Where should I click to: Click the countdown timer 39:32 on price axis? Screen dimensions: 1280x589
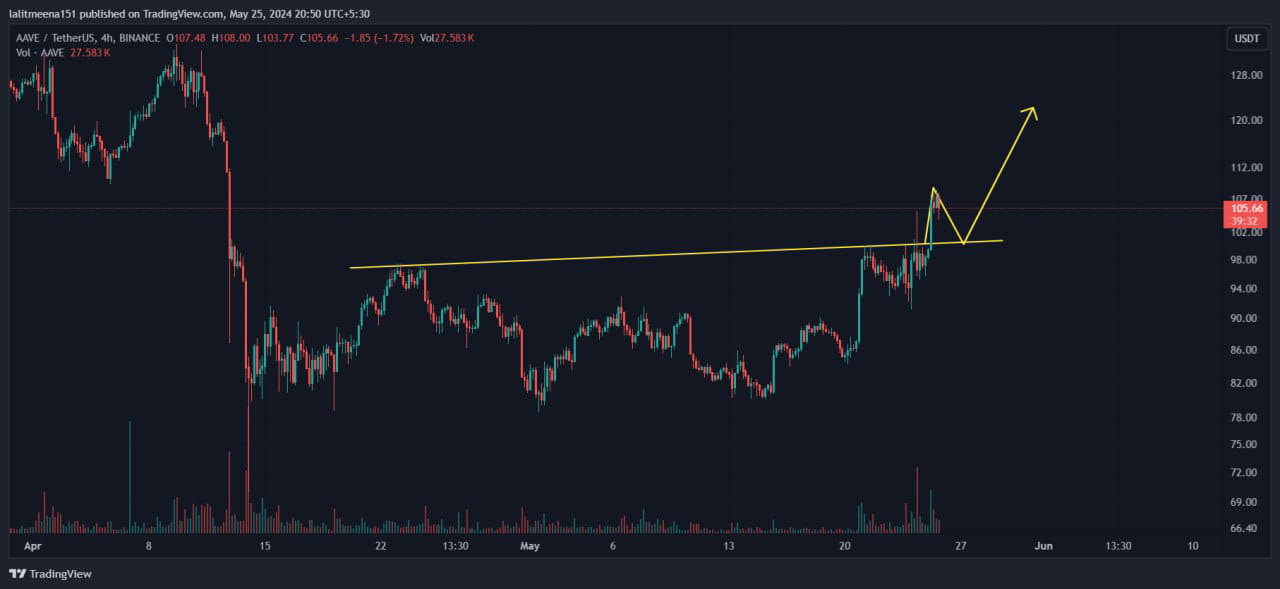pos(1245,220)
